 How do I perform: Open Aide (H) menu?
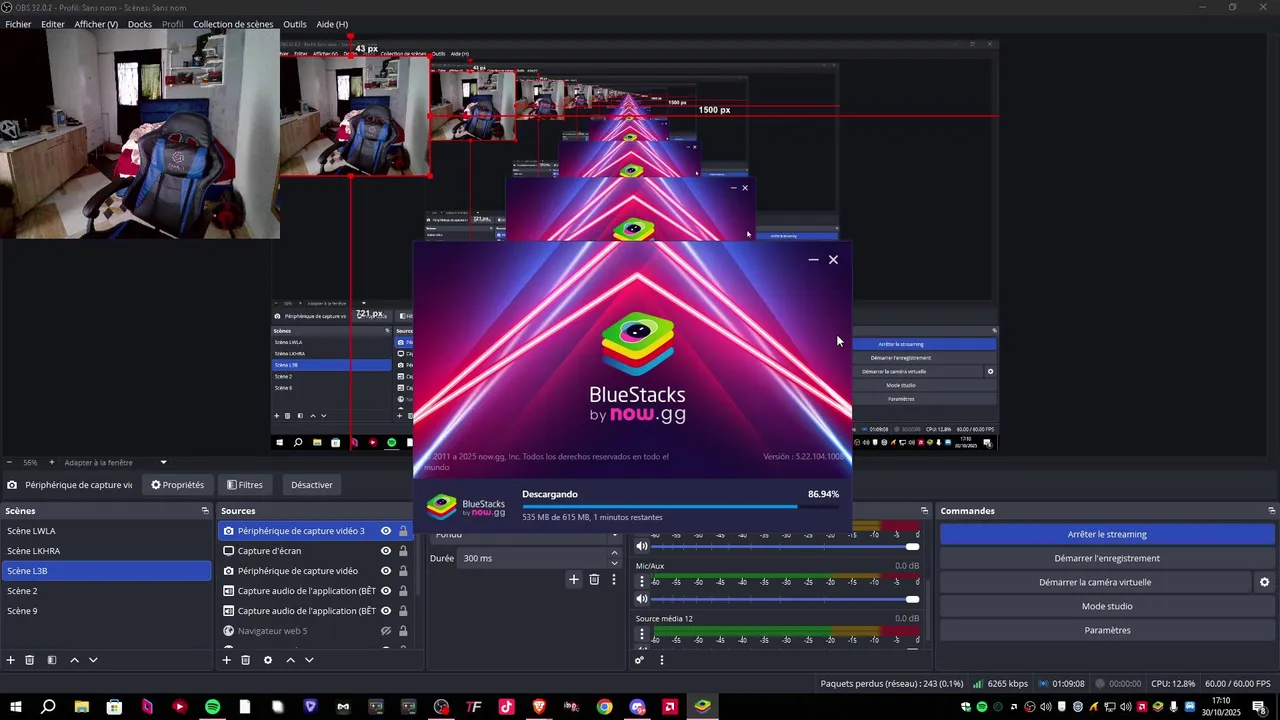click(x=332, y=24)
